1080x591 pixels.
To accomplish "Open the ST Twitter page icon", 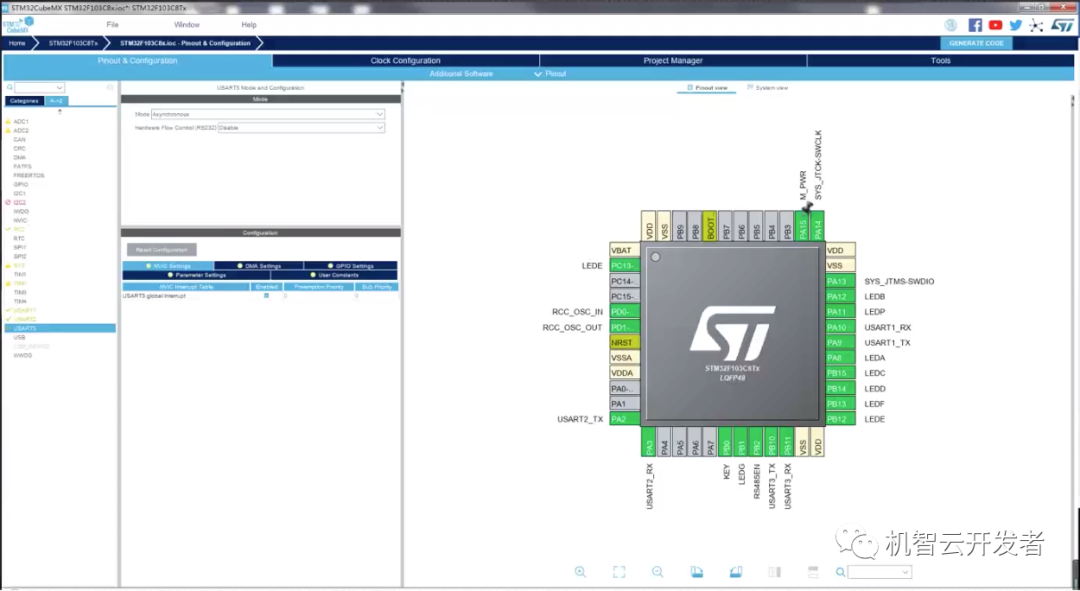I will click(x=1016, y=25).
